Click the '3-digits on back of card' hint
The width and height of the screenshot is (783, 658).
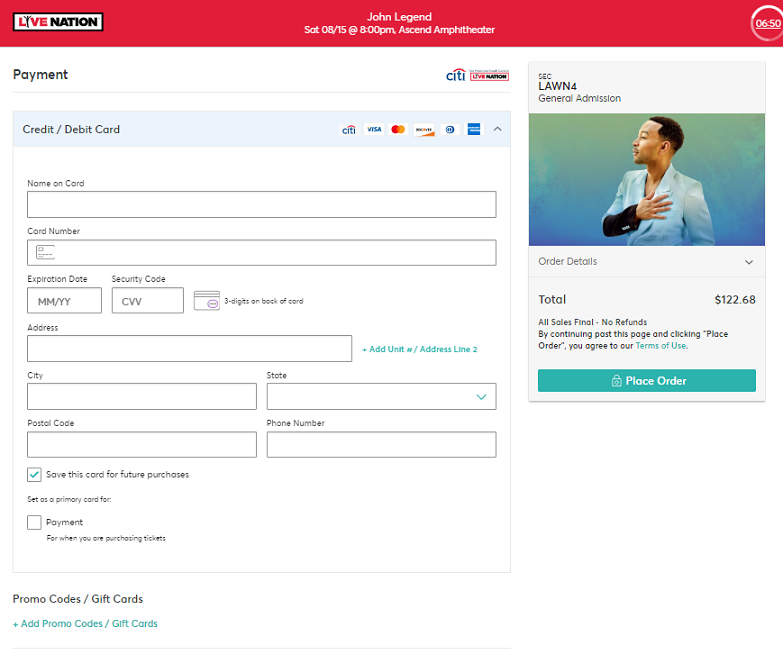[x=264, y=301]
